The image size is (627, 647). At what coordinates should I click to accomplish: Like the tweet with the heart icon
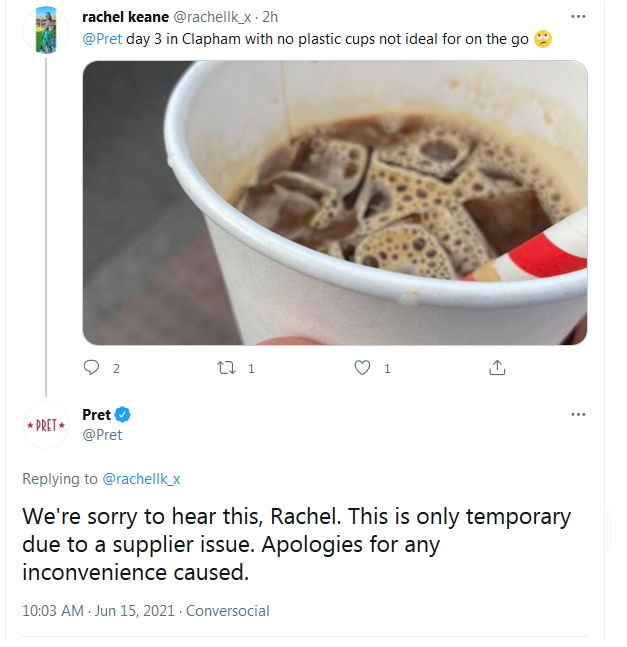click(363, 368)
